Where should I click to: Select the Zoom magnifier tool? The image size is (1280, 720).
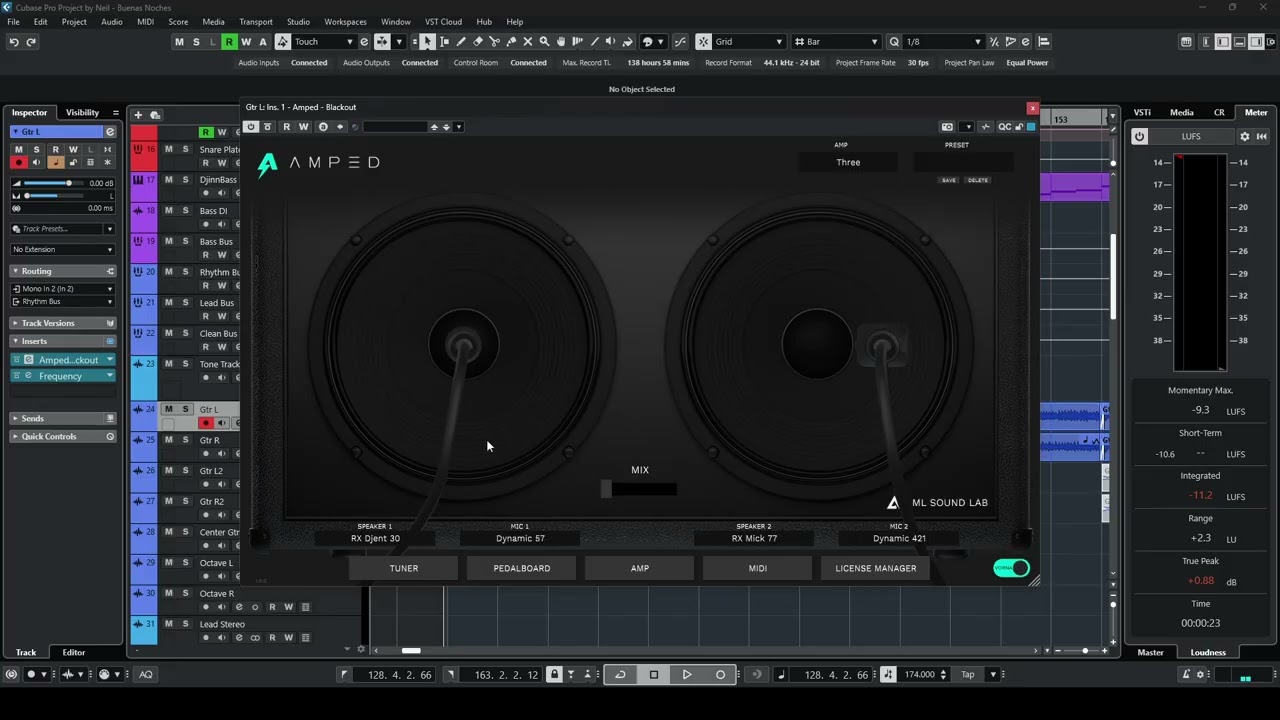pyautogui.click(x=544, y=42)
